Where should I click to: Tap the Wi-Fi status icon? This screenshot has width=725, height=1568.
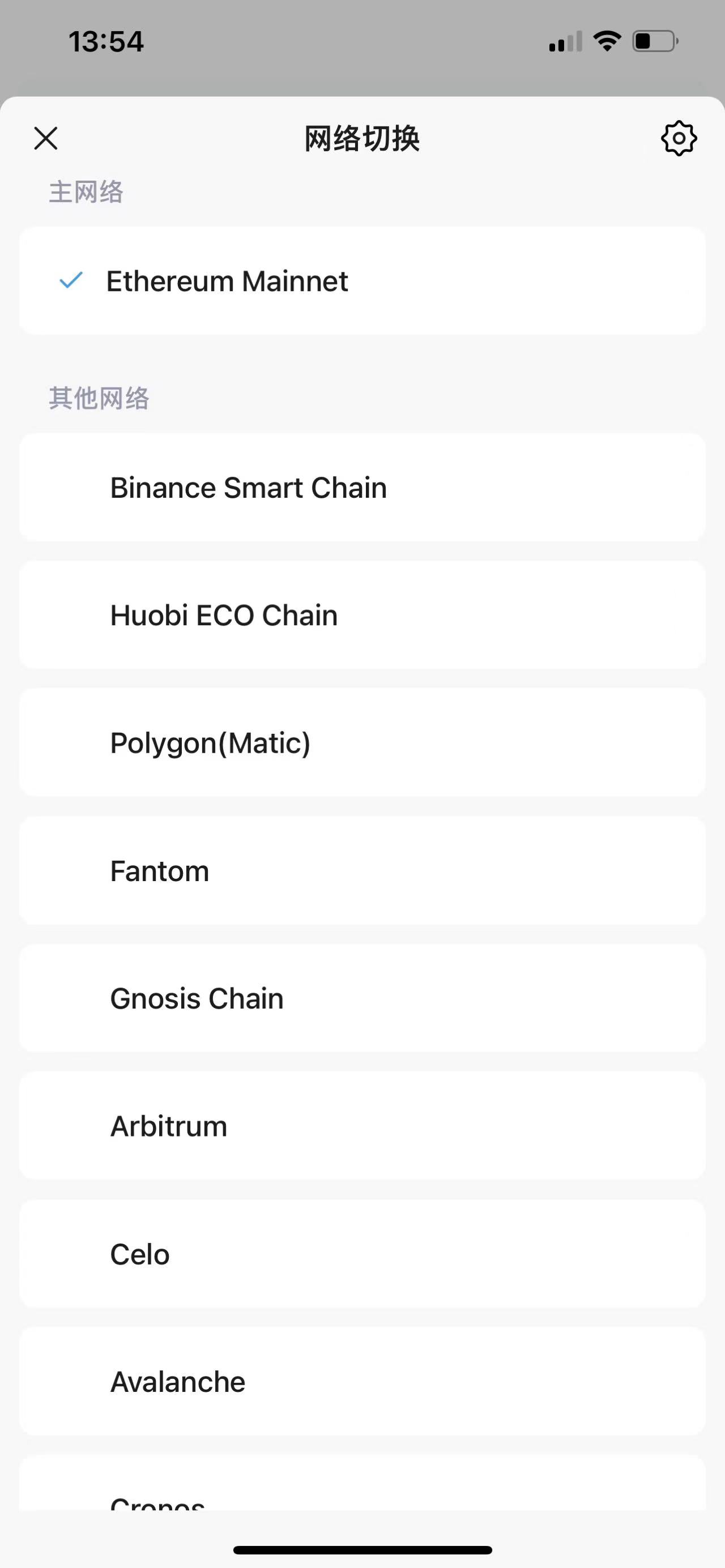pos(607,41)
